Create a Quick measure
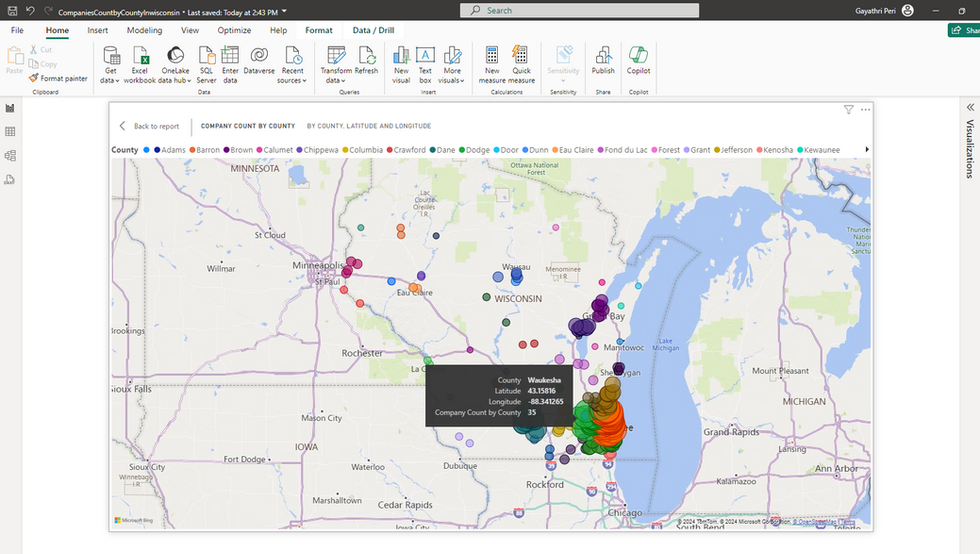The height and width of the screenshot is (554, 980). [x=521, y=64]
